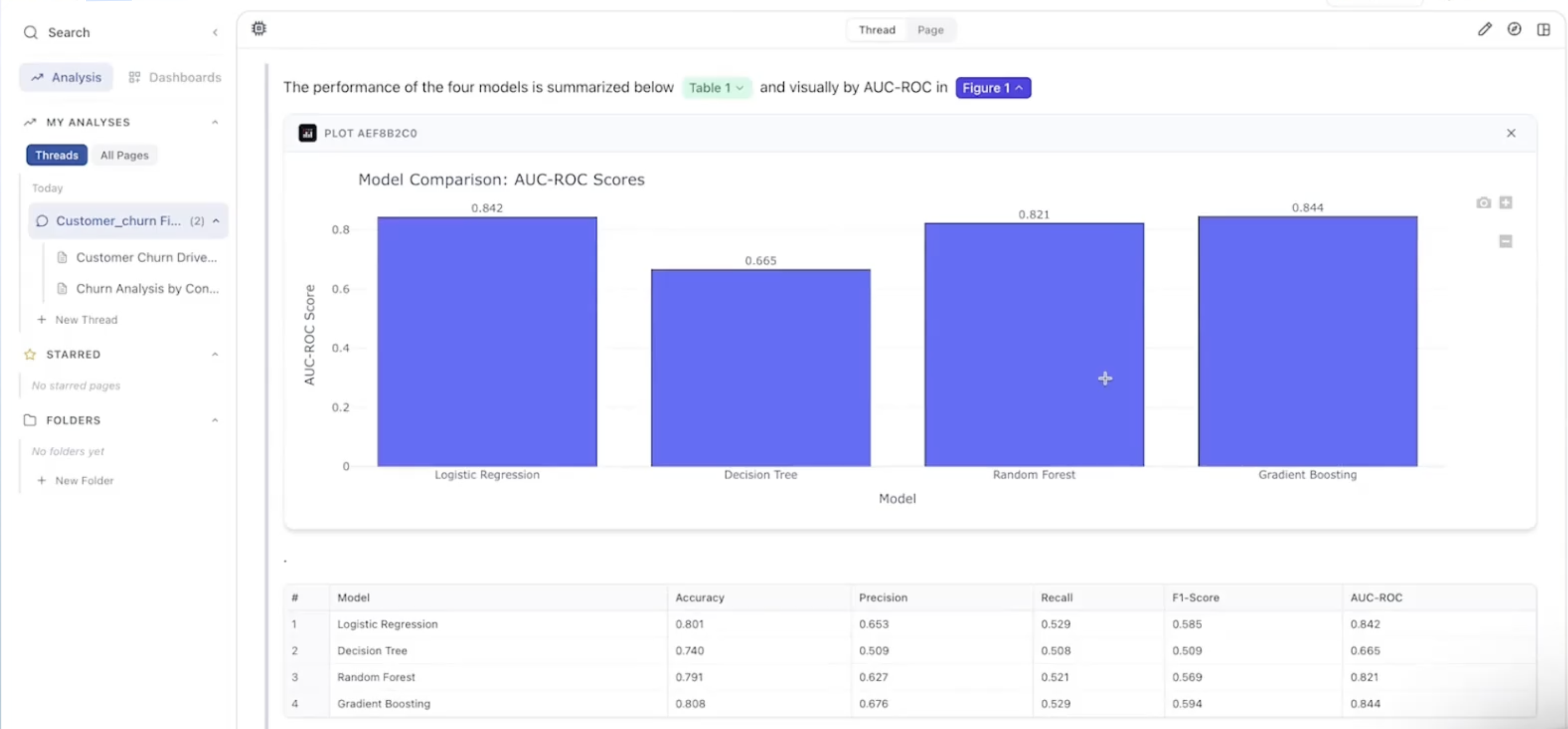Open the compass explore icon at top right
The image size is (1568, 729).
click(1514, 29)
